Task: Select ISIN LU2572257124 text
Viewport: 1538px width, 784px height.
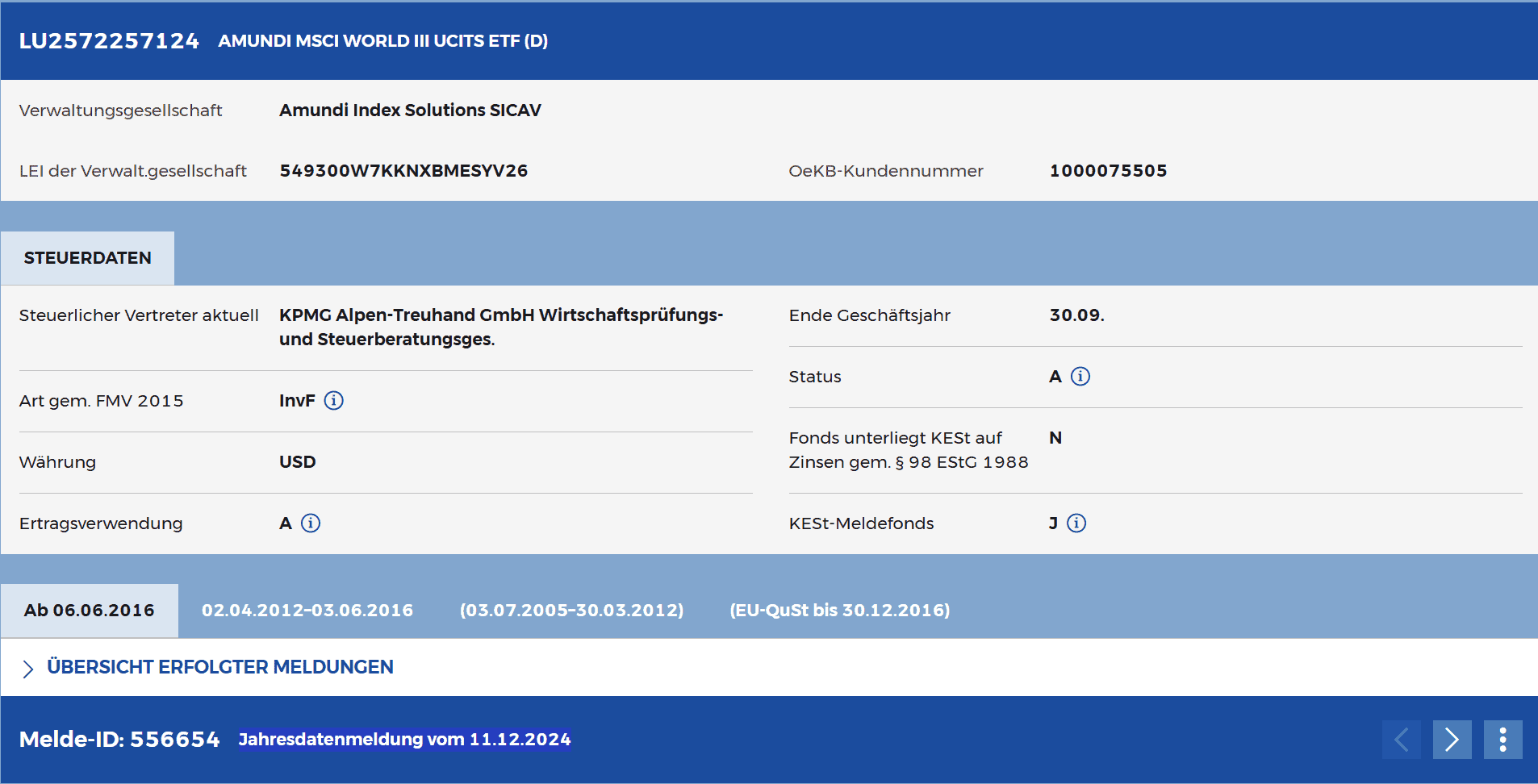Action: click(x=109, y=41)
